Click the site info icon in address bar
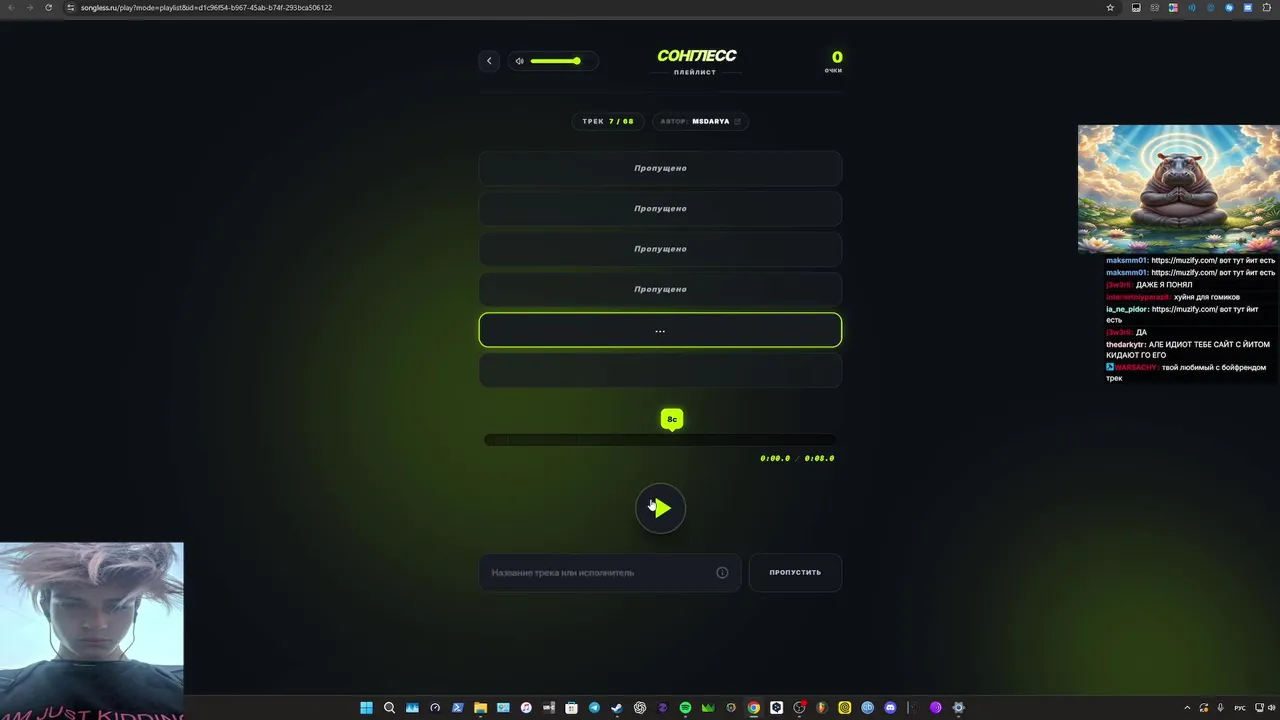Viewport: 1280px width, 720px height. point(70,7)
